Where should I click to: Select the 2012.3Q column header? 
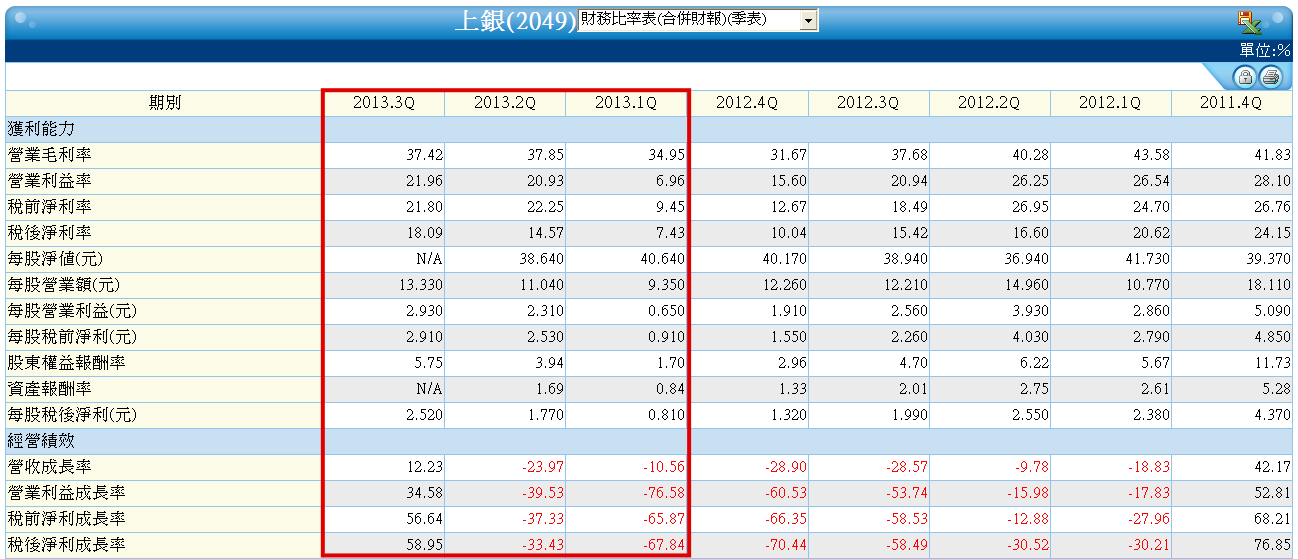(x=868, y=103)
